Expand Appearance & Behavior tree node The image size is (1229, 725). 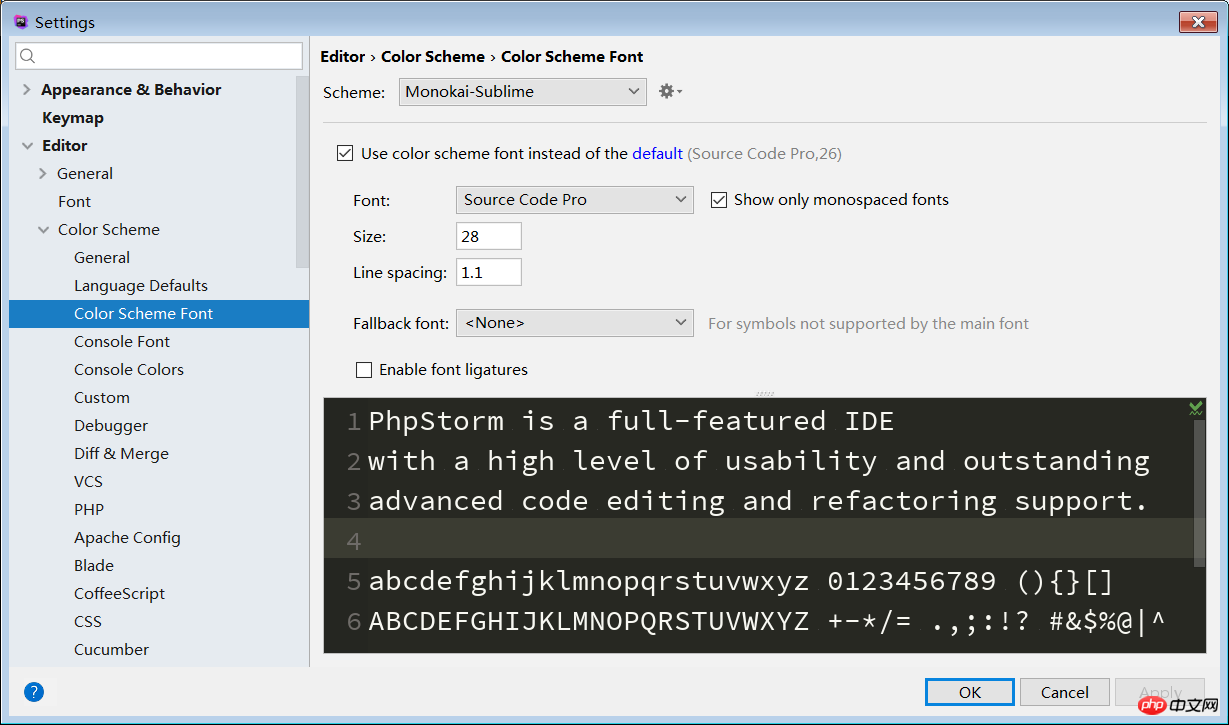click(x=26, y=90)
